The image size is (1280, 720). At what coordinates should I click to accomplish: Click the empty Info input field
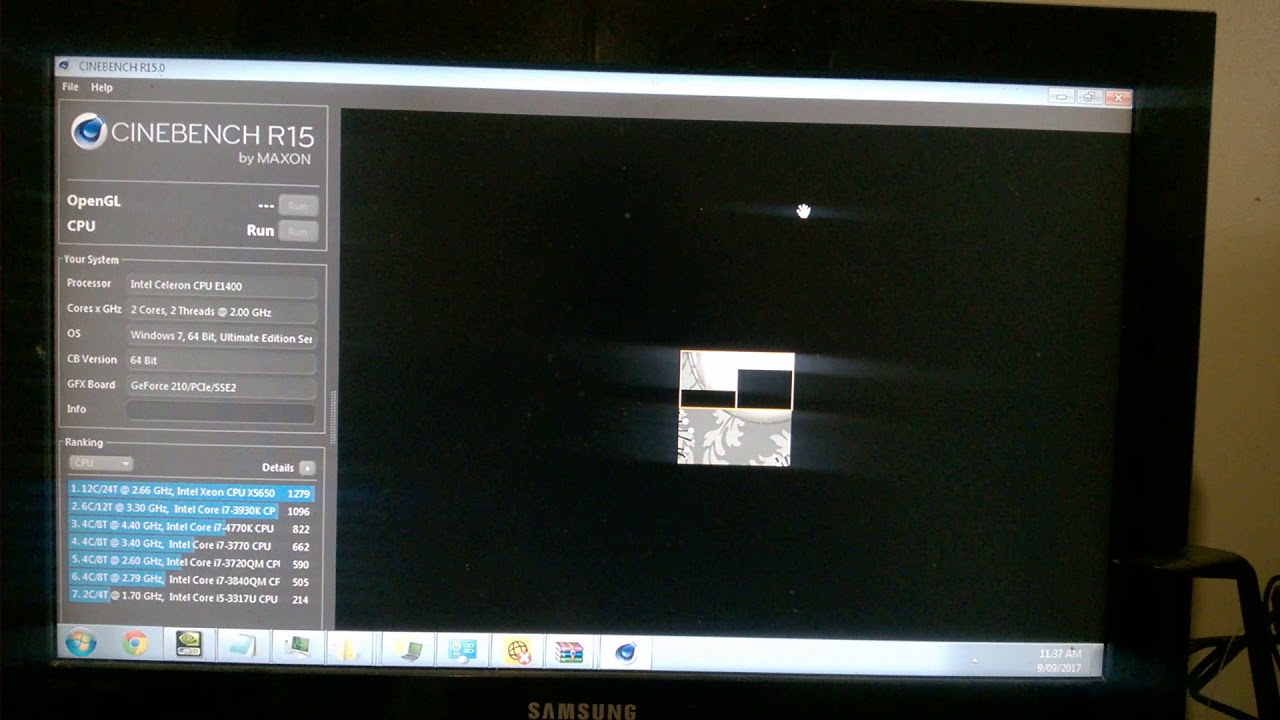pyautogui.click(x=221, y=410)
